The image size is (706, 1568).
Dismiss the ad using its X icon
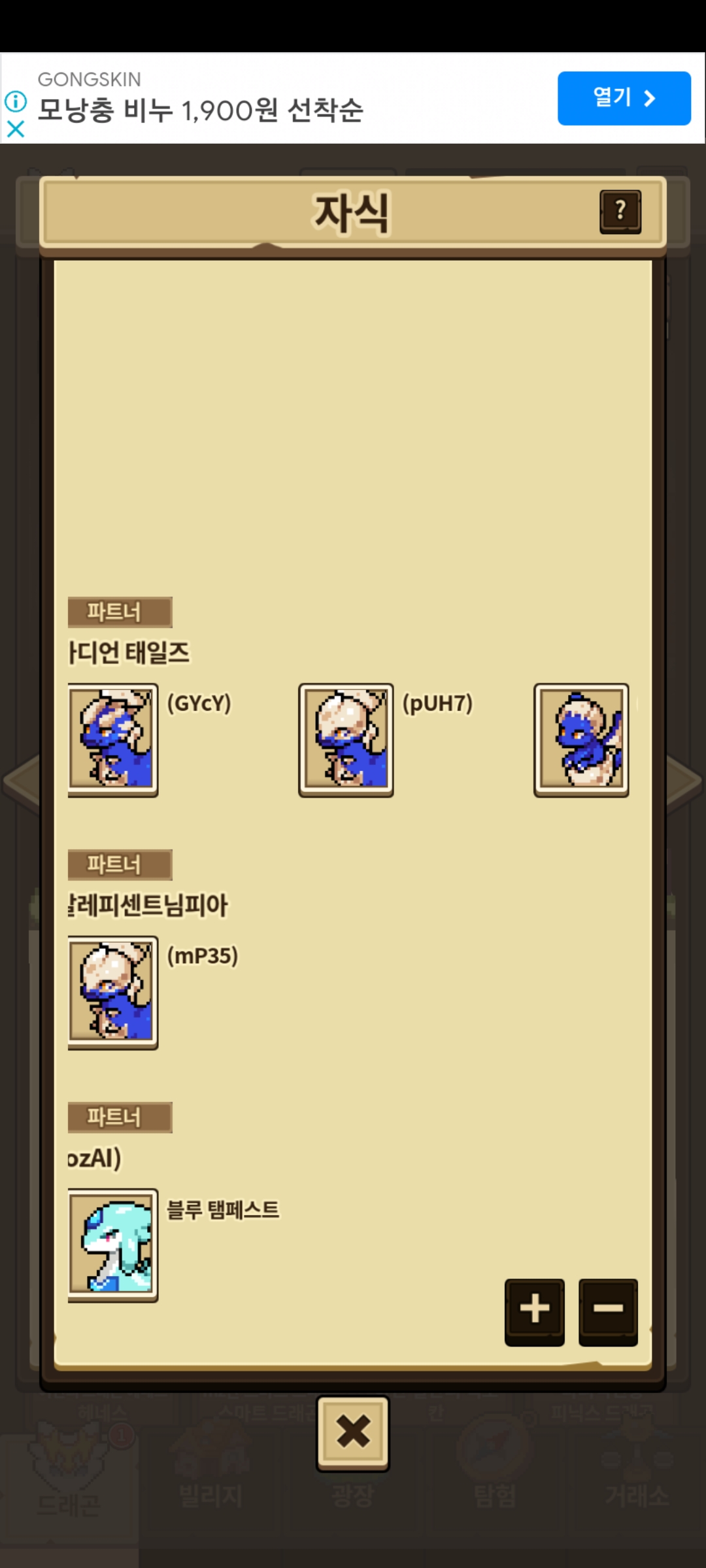[16, 129]
